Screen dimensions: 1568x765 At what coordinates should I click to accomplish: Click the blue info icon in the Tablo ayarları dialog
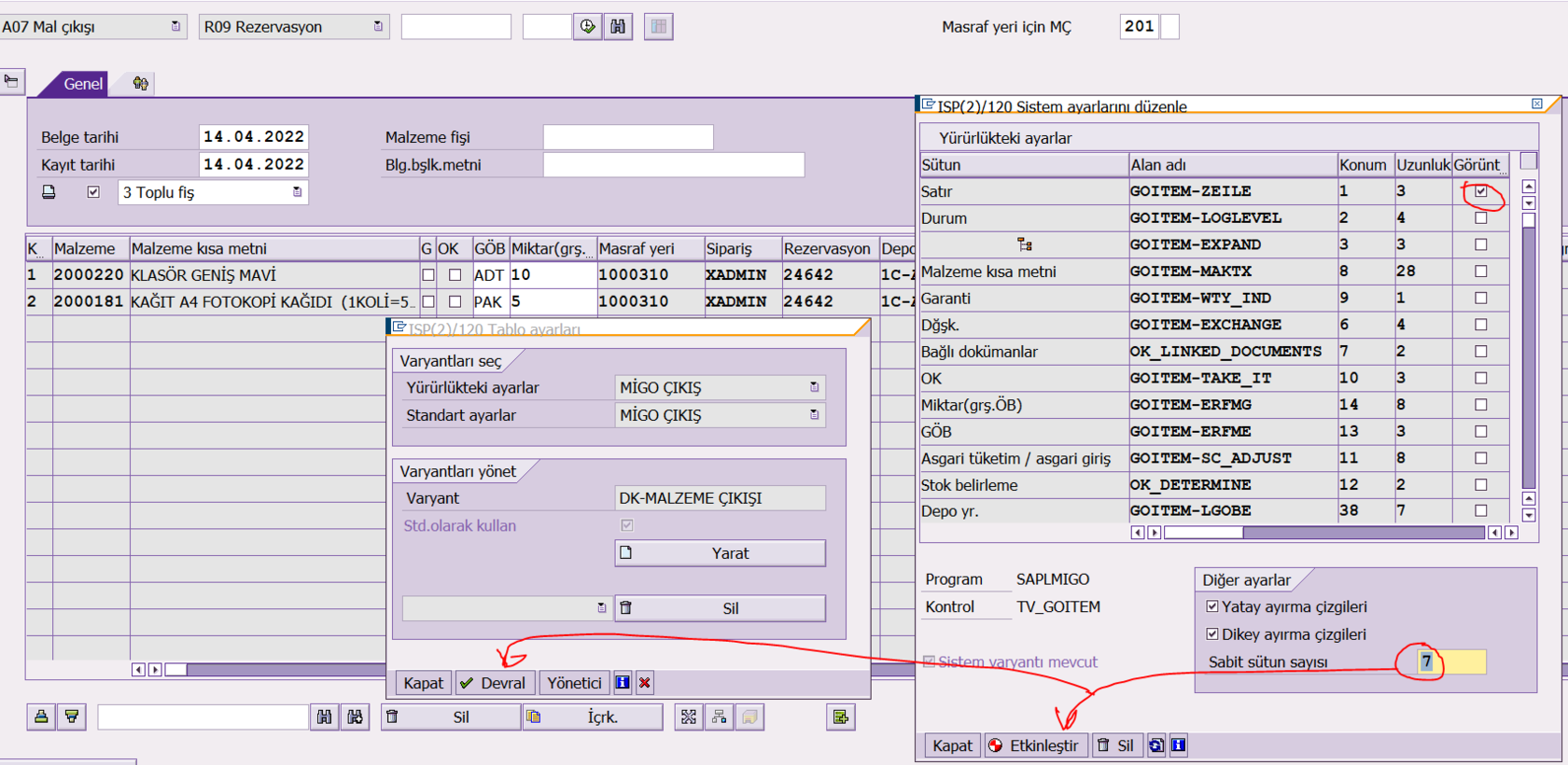[623, 683]
